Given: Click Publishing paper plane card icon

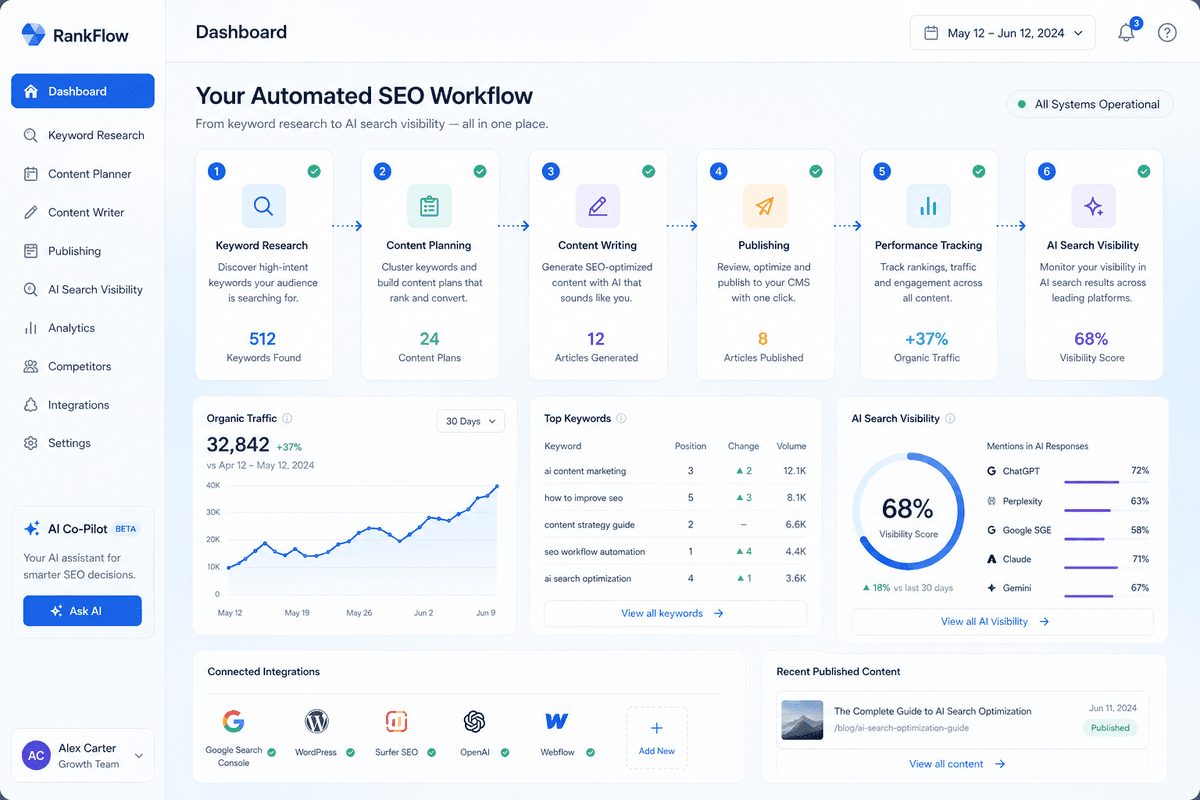Looking at the screenshot, I should (x=764, y=206).
